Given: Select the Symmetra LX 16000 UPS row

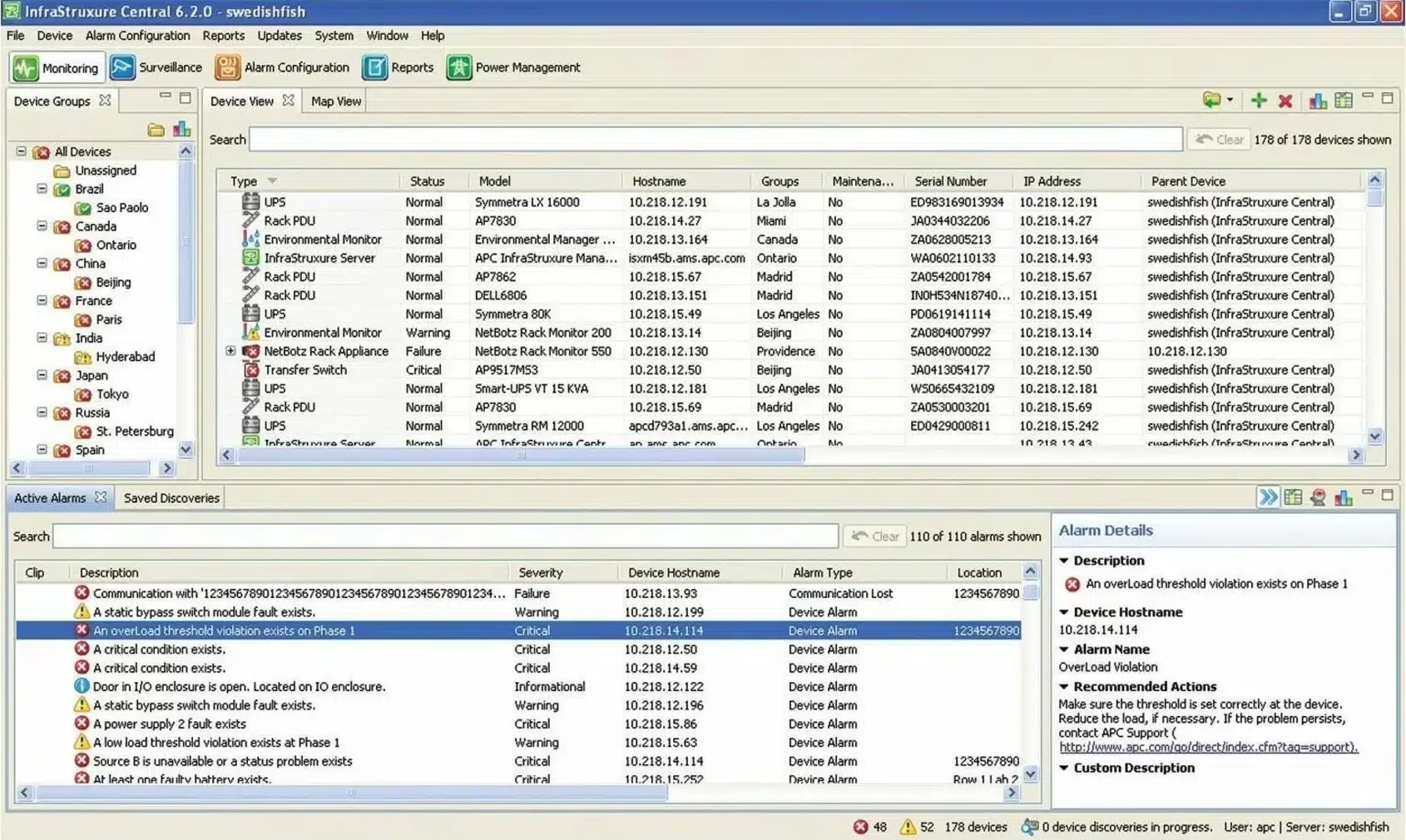Looking at the screenshot, I should pos(790,202).
